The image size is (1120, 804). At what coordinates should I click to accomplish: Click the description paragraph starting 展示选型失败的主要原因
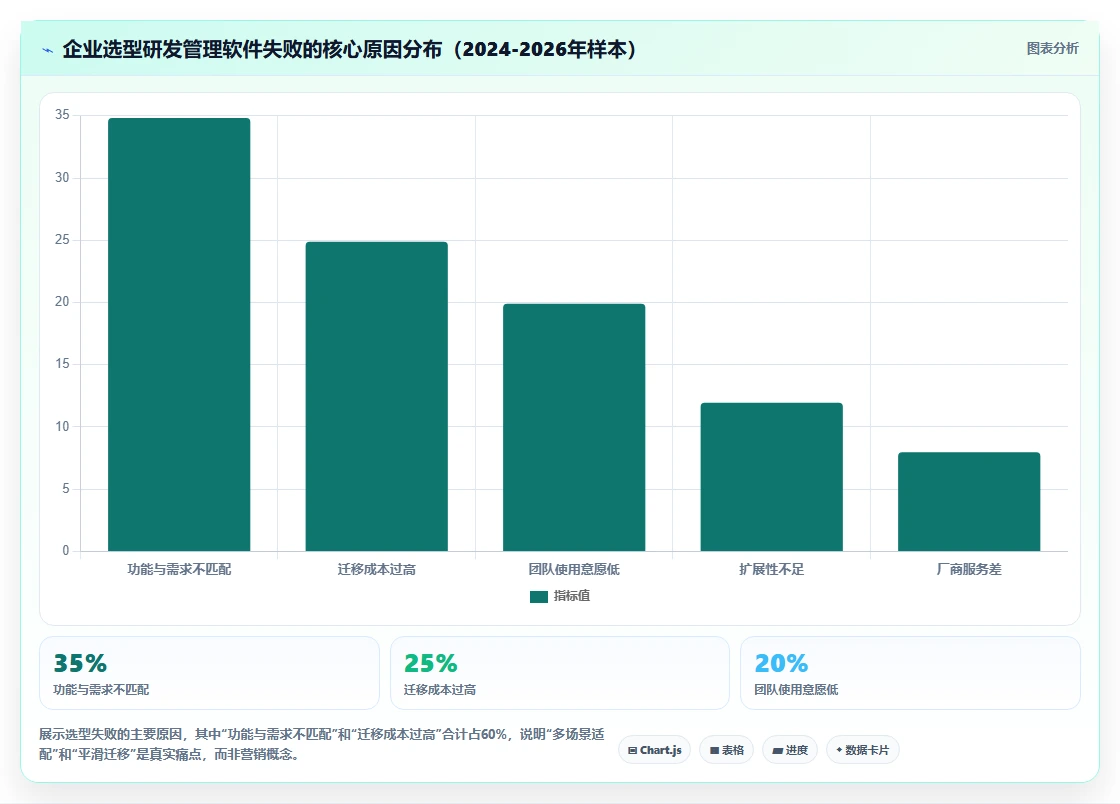click(321, 744)
